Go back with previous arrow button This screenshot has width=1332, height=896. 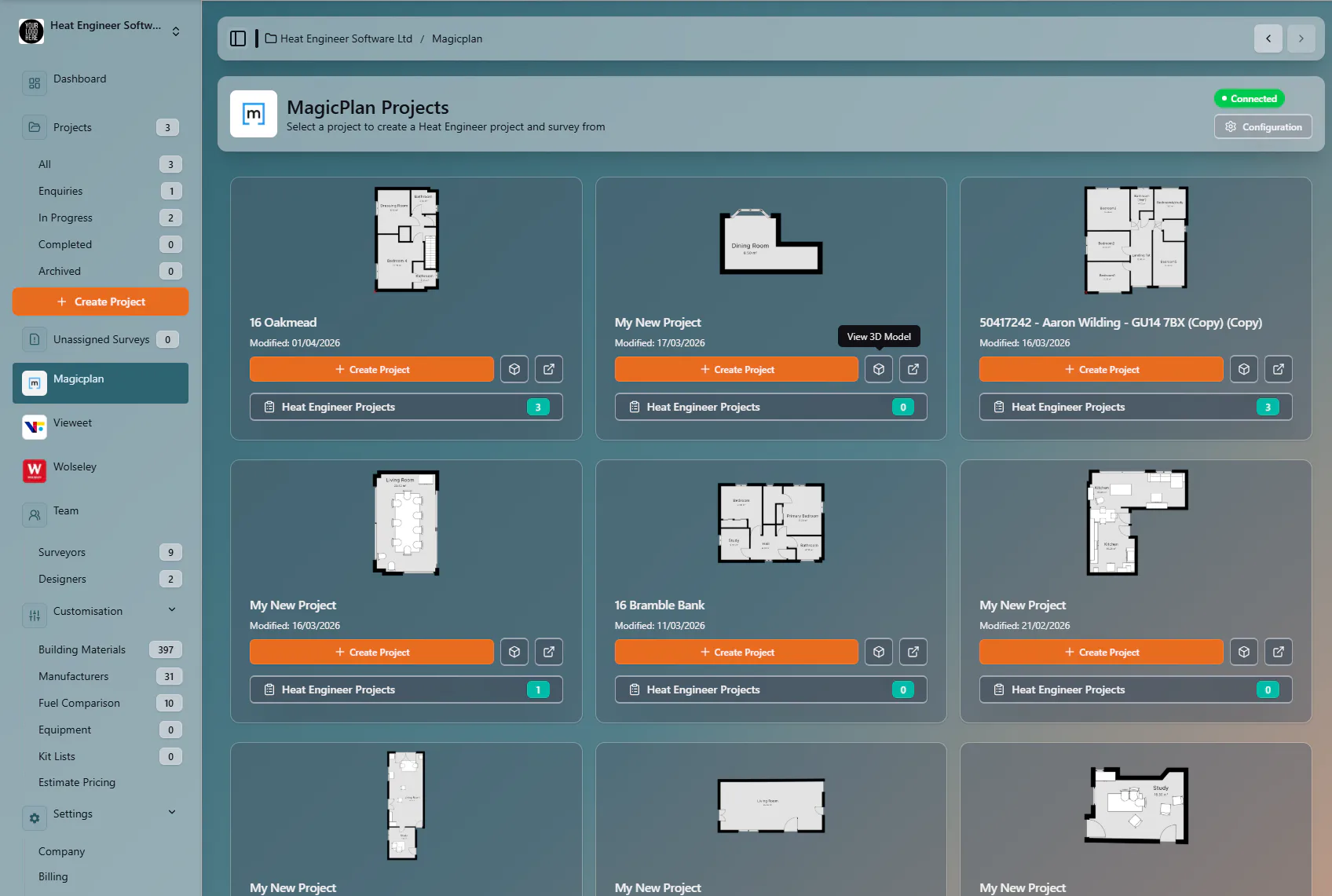tap(1268, 38)
